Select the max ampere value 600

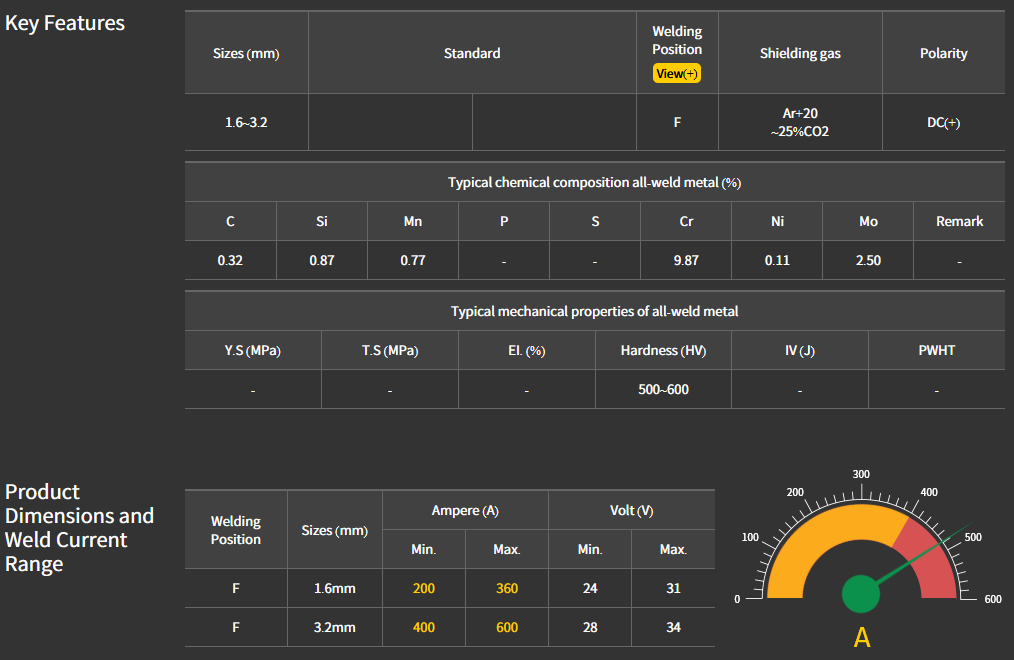(x=507, y=627)
